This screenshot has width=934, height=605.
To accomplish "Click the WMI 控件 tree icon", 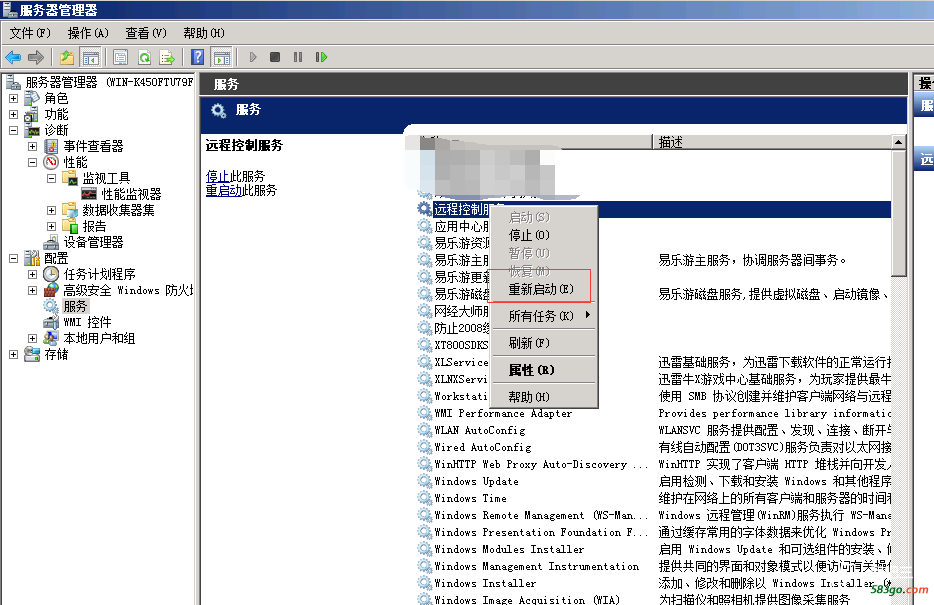I will (51, 322).
